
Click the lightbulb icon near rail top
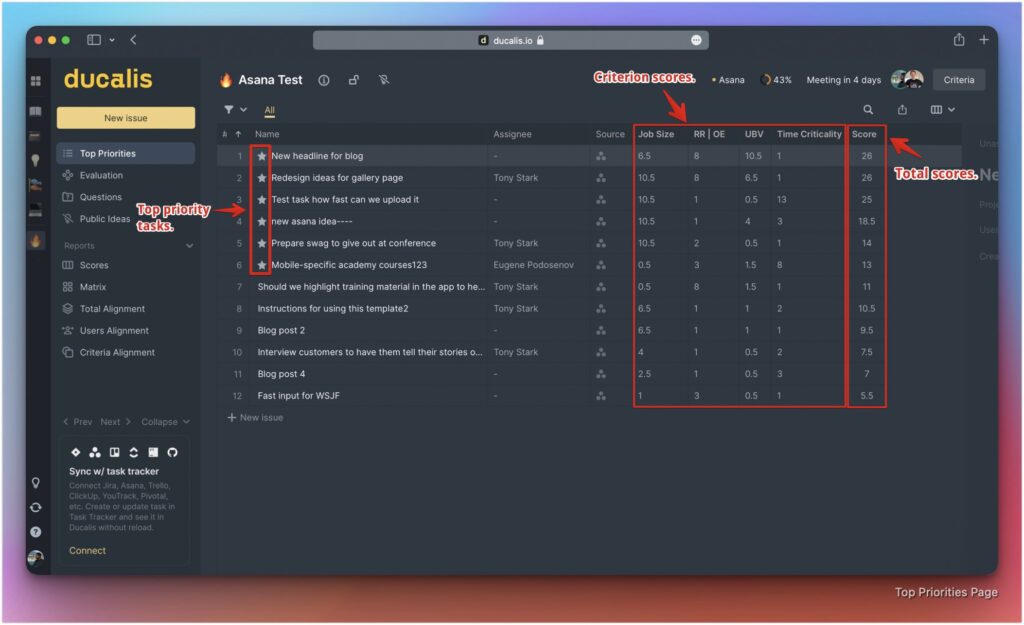36,160
